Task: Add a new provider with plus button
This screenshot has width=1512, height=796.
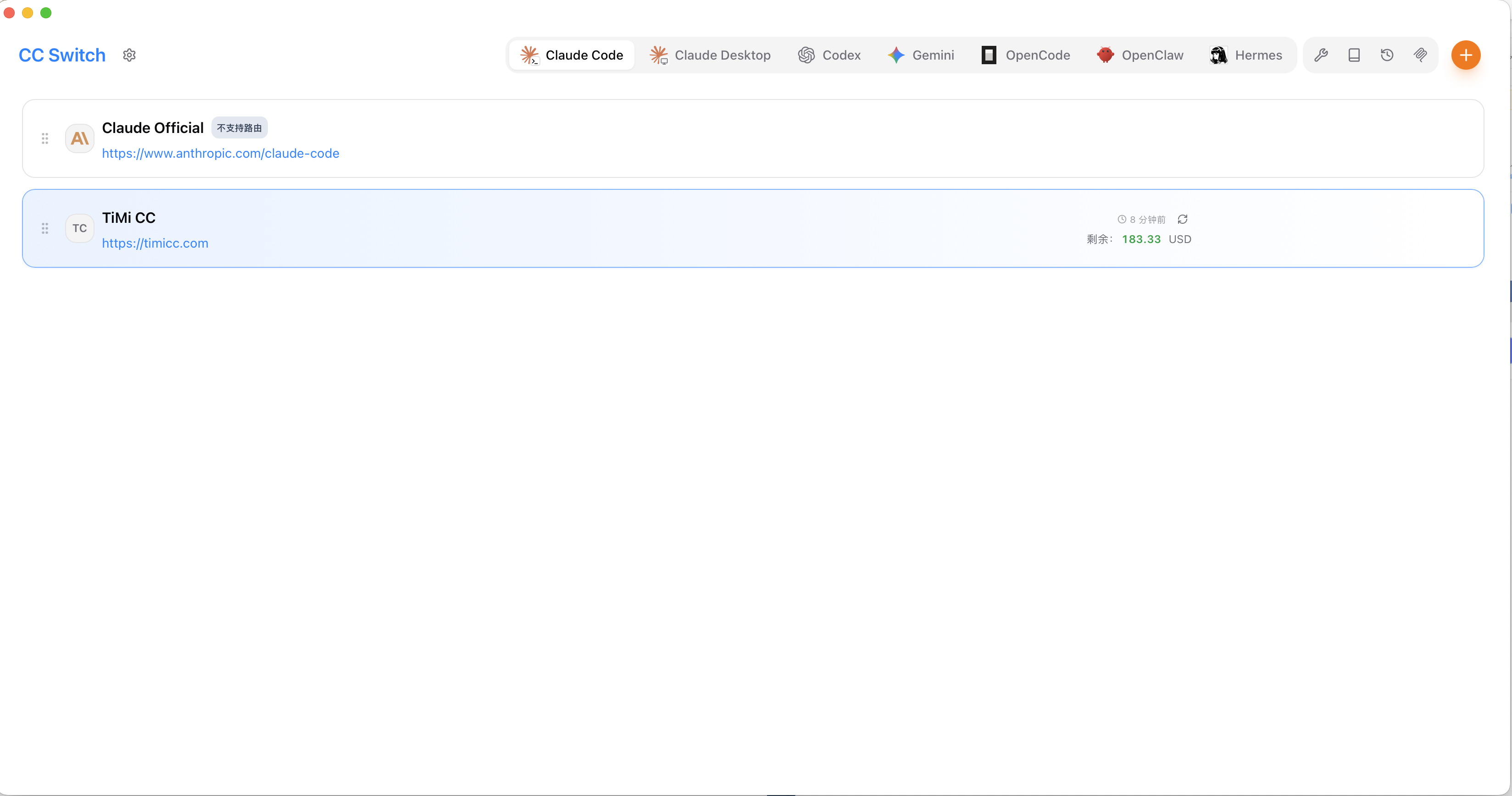Action: point(1466,55)
